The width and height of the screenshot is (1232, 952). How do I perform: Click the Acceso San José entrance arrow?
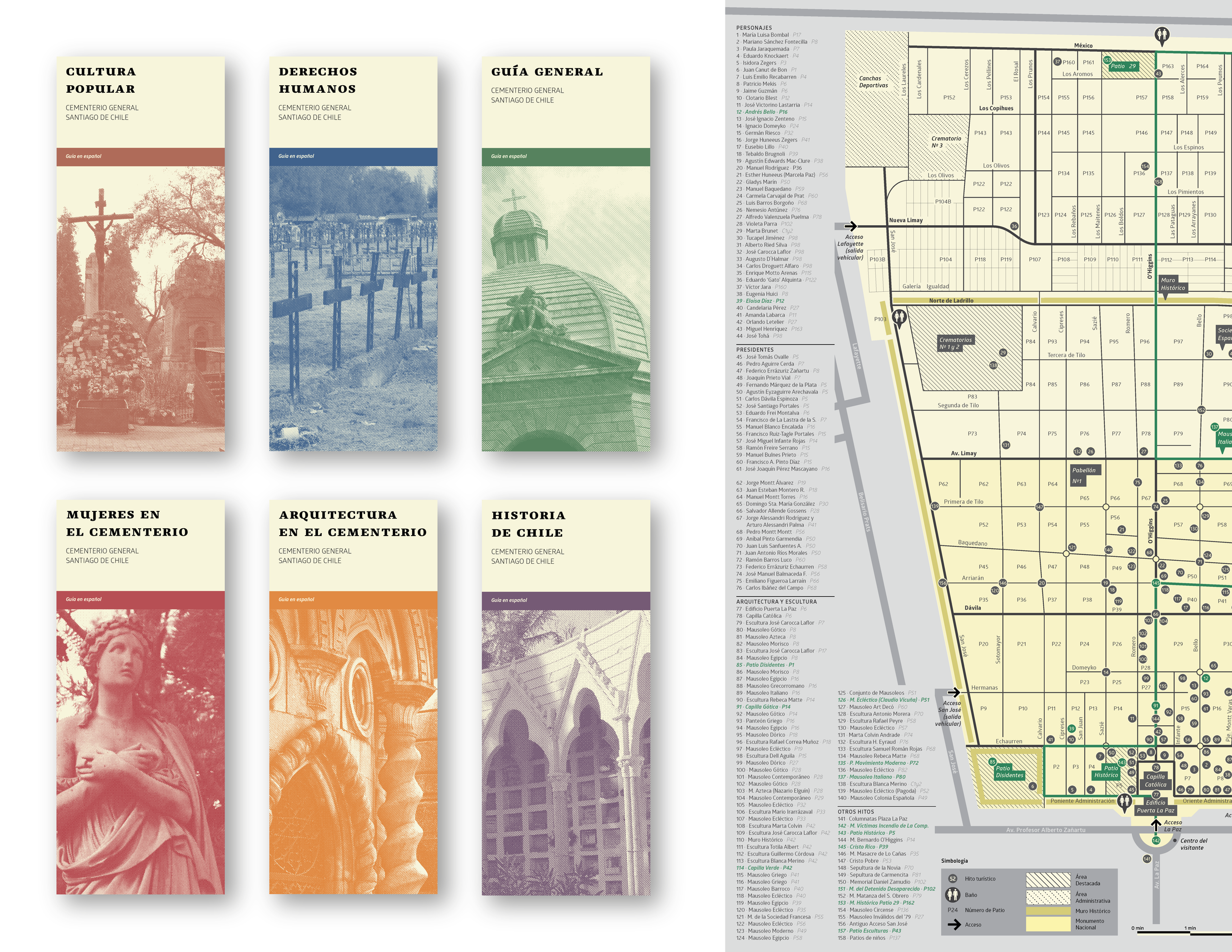pyautogui.click(x=954, y=692)
